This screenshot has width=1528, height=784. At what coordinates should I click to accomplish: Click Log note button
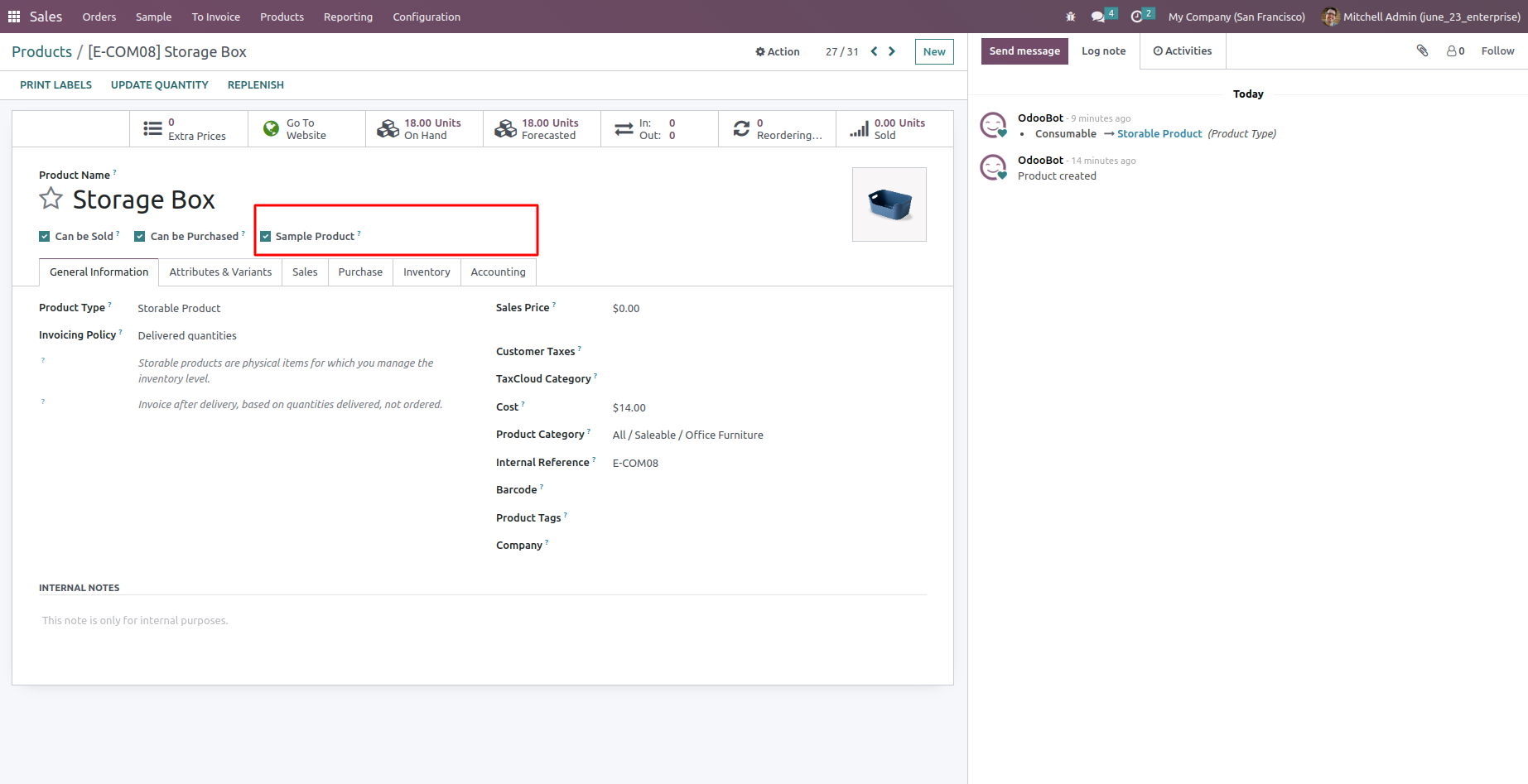click(1104, 51)
